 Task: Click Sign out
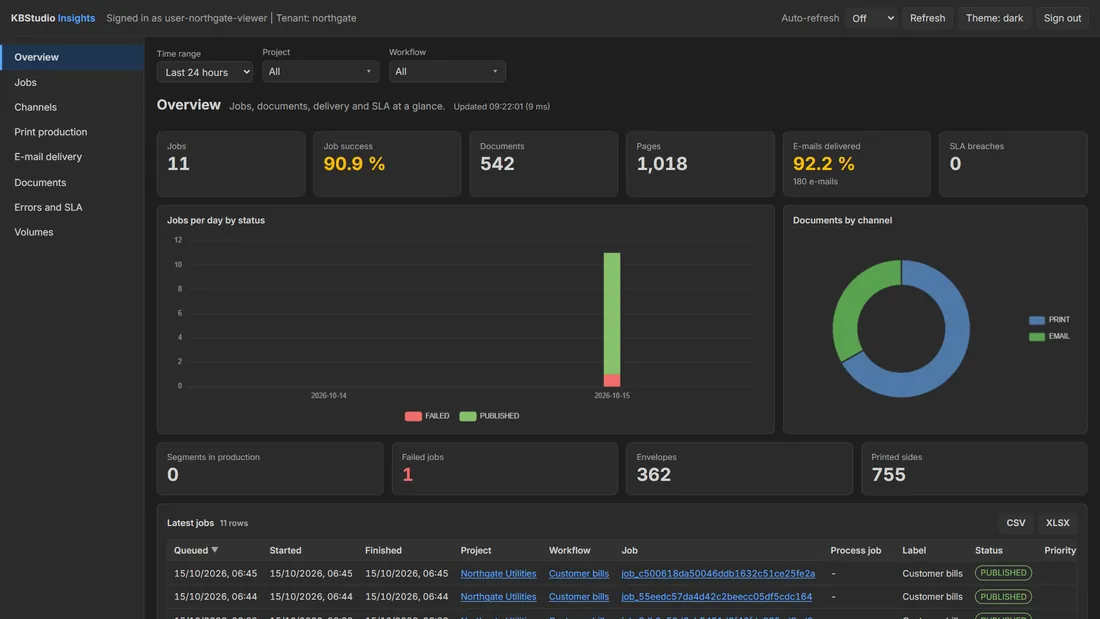(1062, 18)
